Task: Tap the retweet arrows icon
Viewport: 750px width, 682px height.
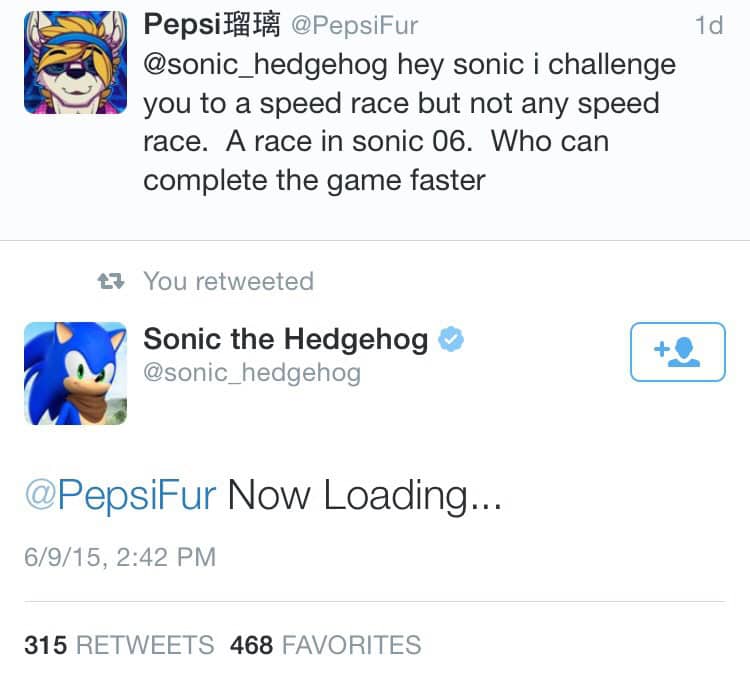Action: pos(111,281)
